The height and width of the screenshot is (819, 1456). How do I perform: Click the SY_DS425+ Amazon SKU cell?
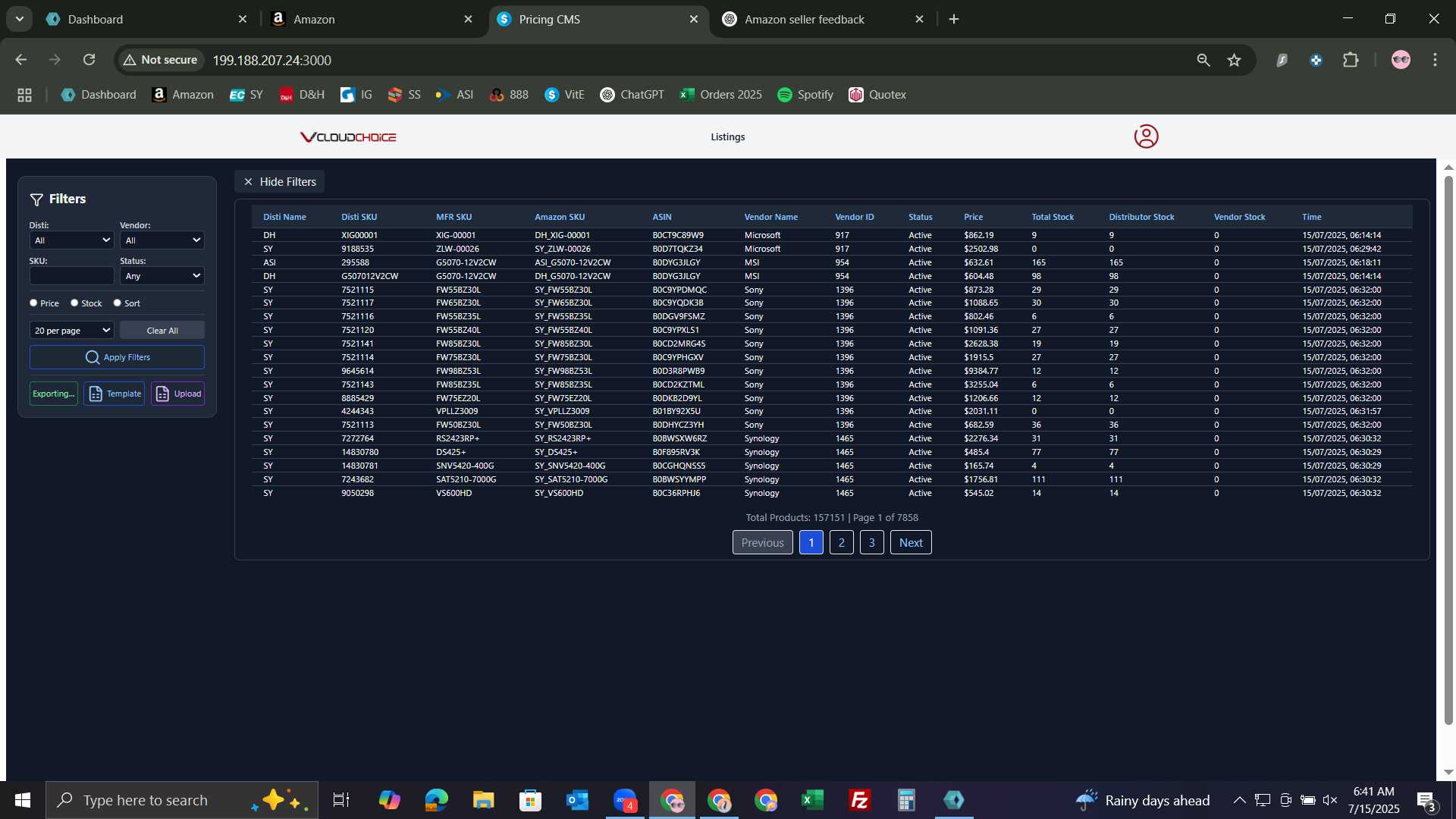point(556,452)
